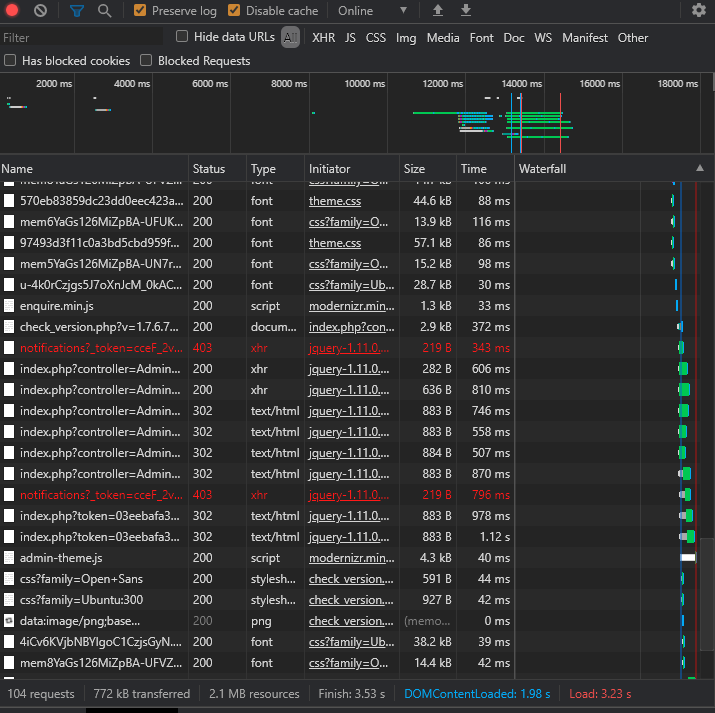
Task: Open Network settings gear
Action: click(698, 11)
